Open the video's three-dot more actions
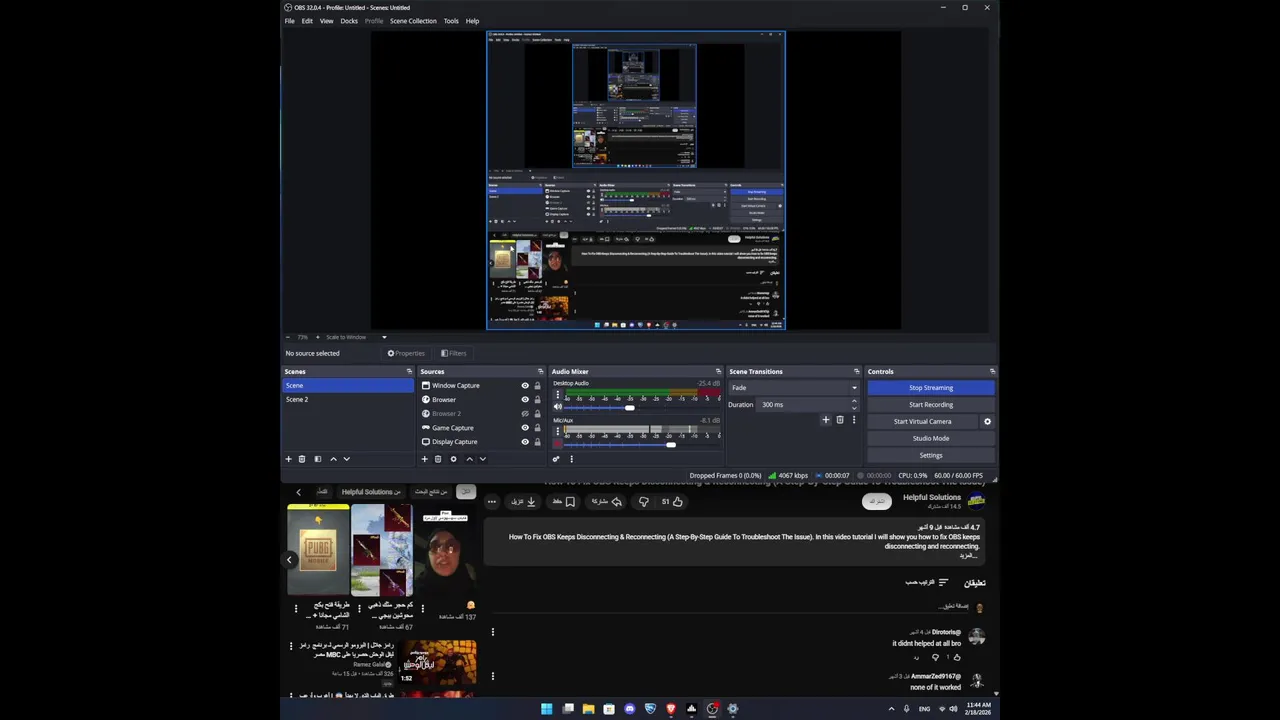The height and width of the screenshot is (720, 1280). 491,502
